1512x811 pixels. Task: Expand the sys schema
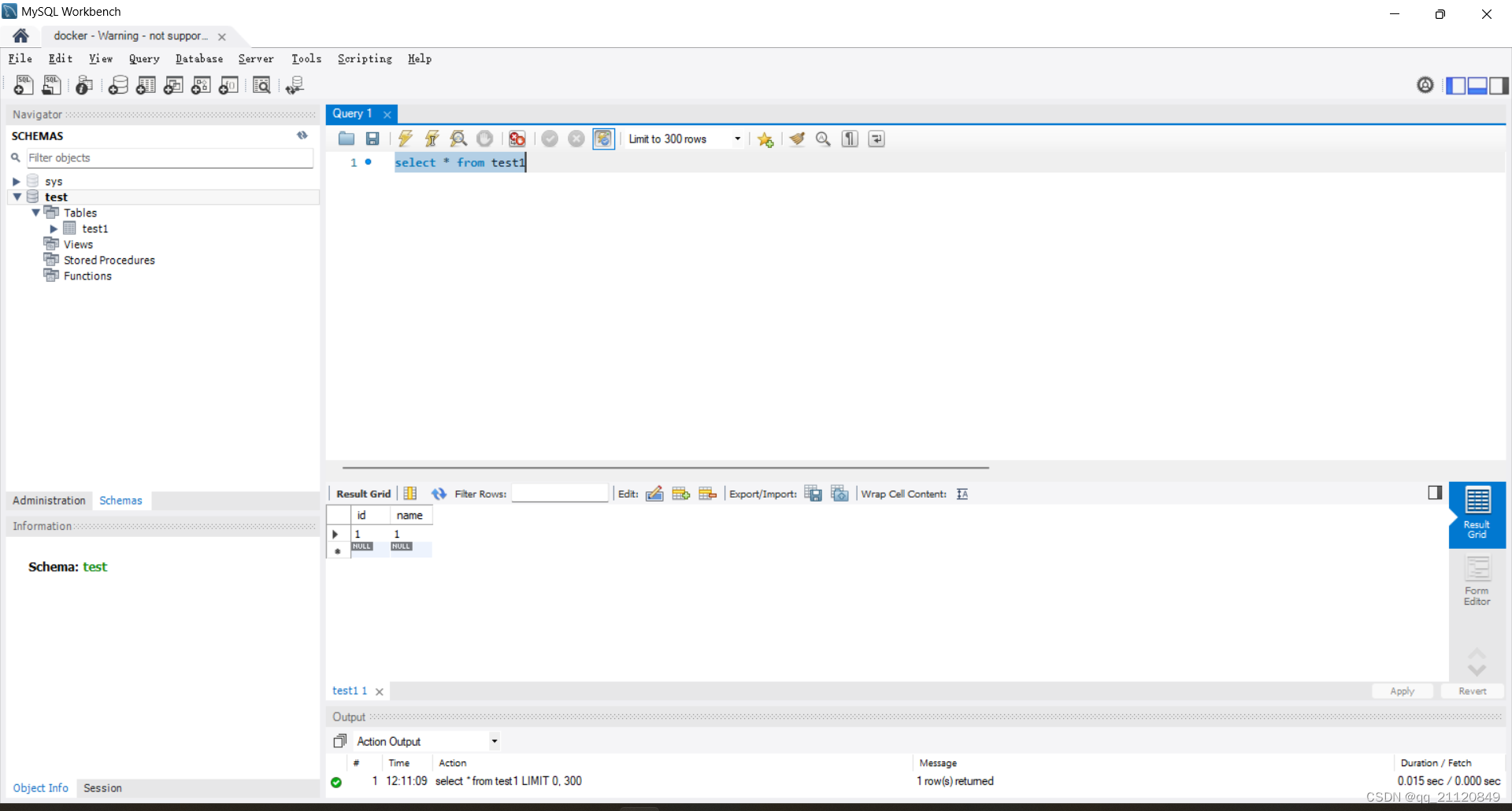17,181
